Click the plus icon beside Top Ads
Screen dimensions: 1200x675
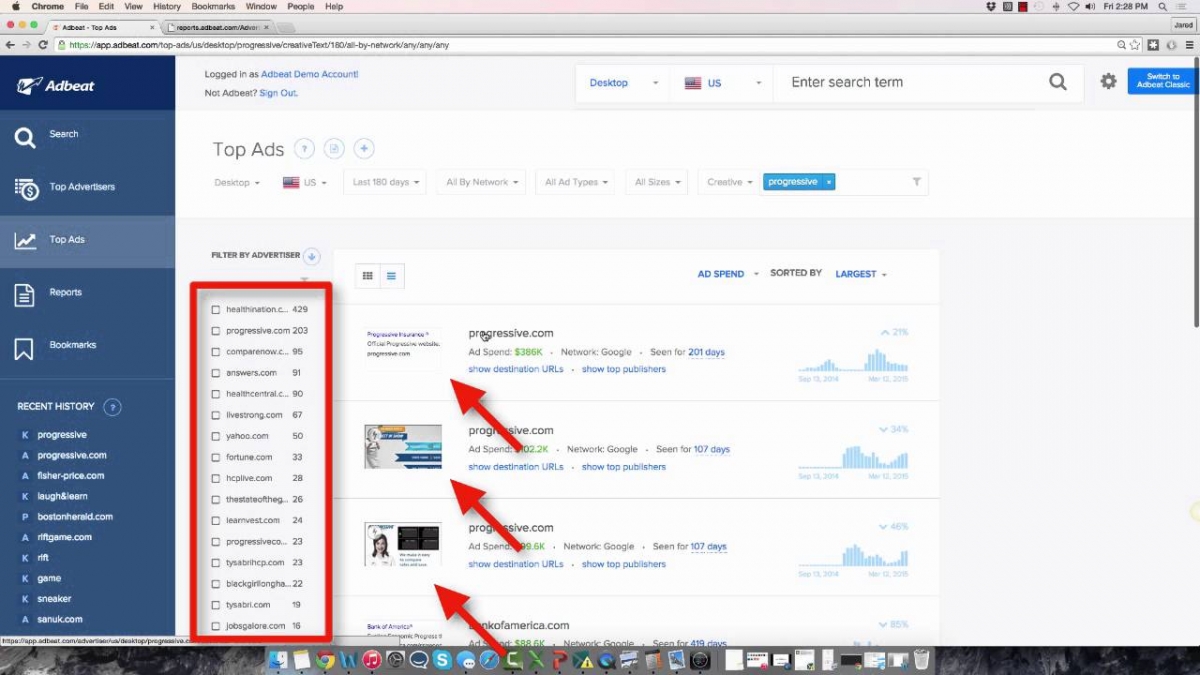pos(365,149)
